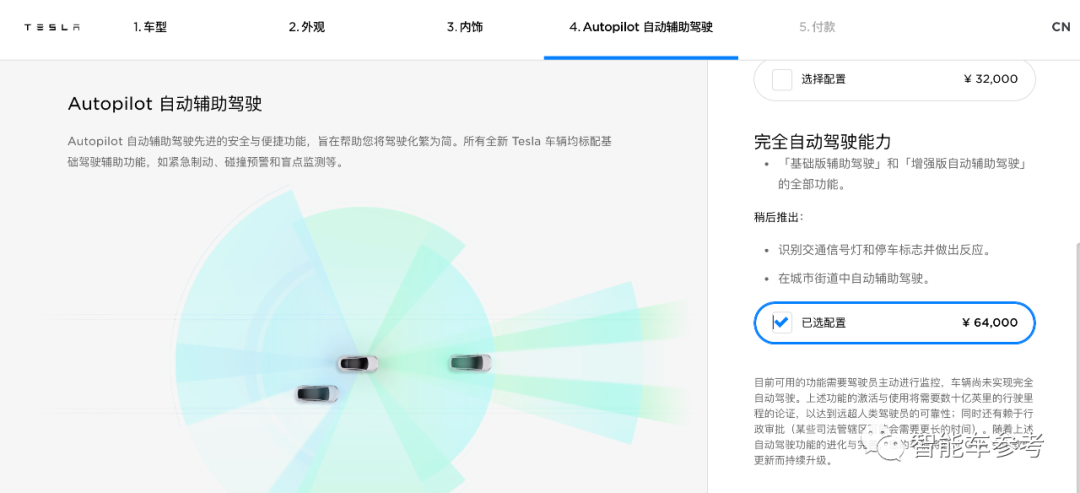Switch to the 3. 内饰 tab

(x=464, y=28)
